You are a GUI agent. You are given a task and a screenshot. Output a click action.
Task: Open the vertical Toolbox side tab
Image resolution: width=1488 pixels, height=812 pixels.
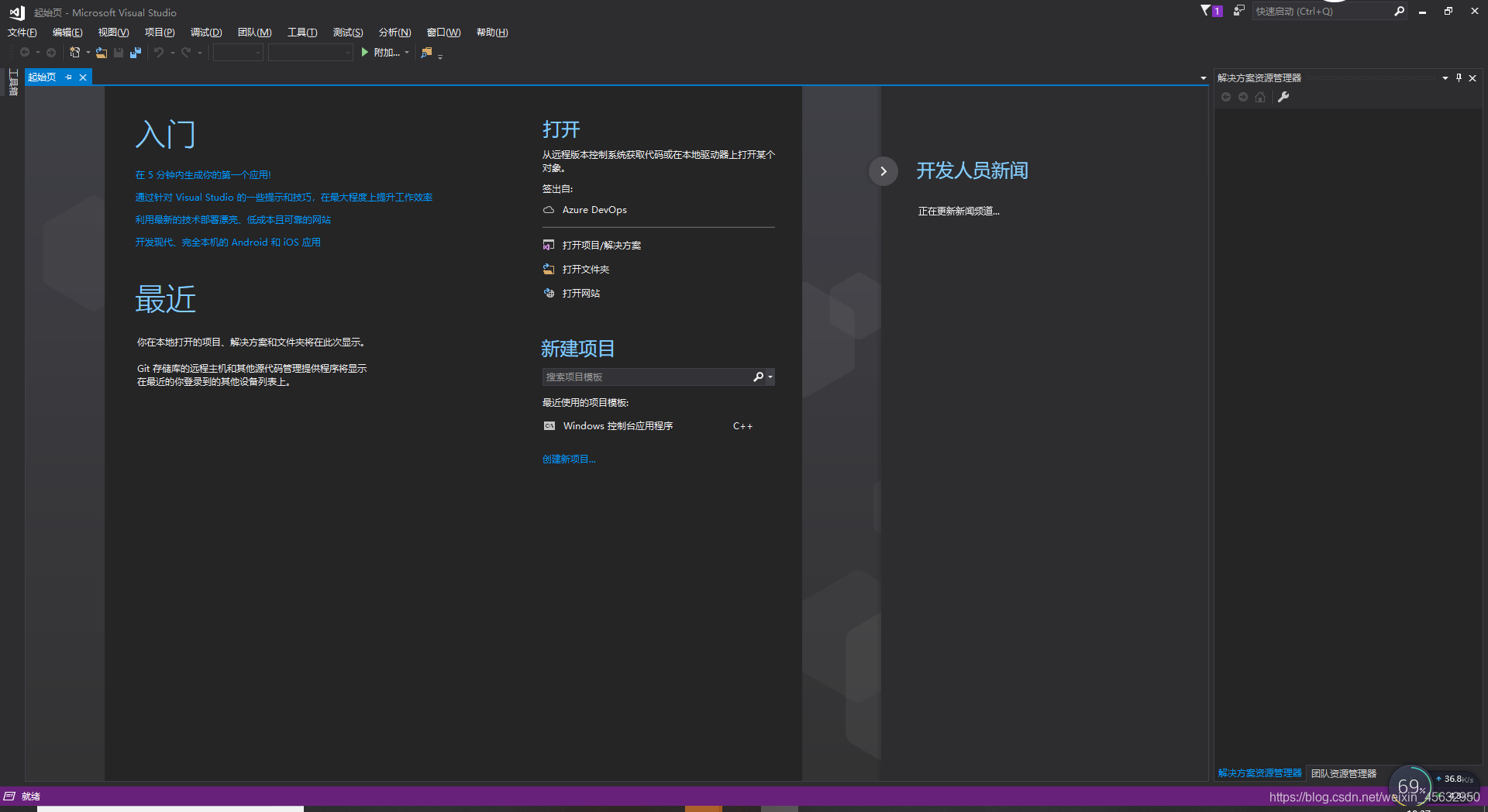(x=13, y=82)
